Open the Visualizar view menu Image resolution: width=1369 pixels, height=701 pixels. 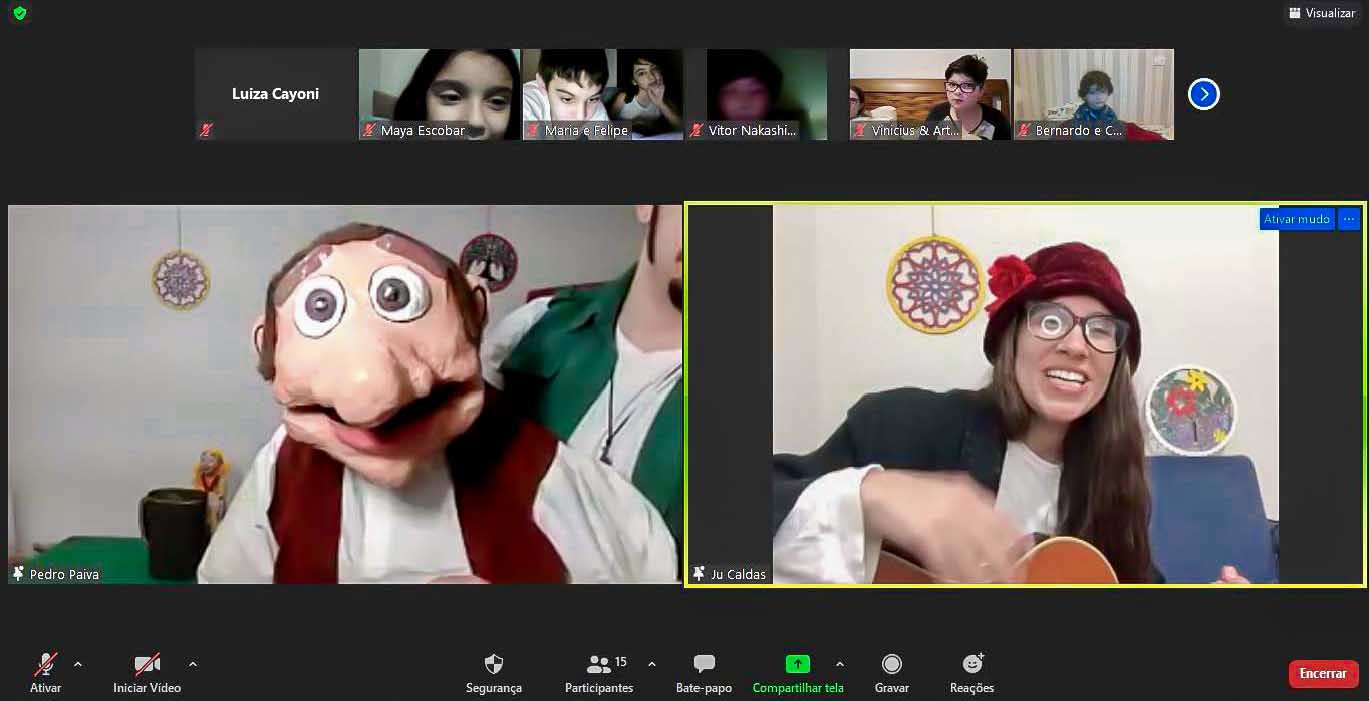tap(1321, 13)
